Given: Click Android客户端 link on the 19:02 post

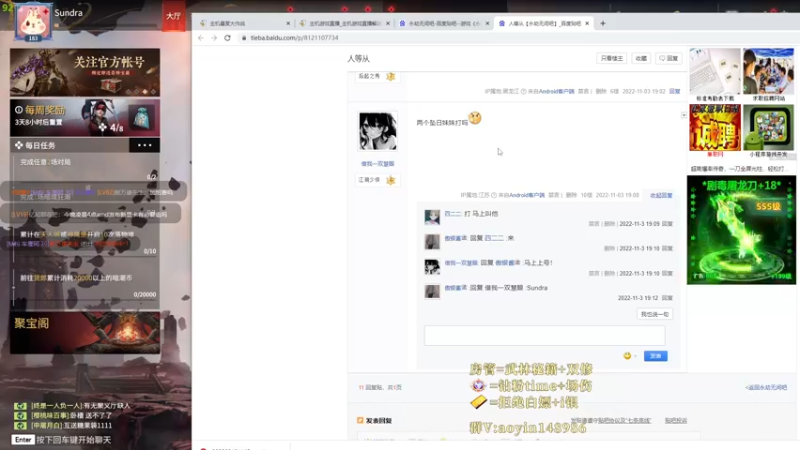Looking at the screenshot, I should pyautogui.click(x=557, y=91).
